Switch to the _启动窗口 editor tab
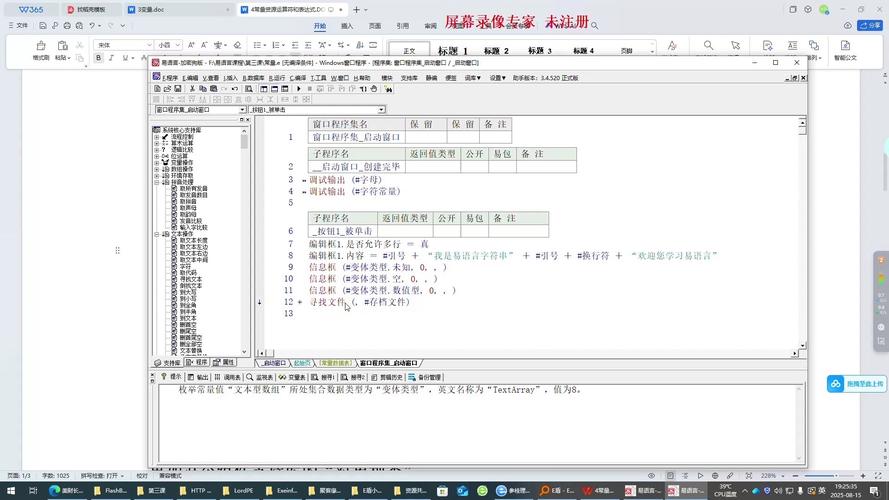 tap(274, 362)
